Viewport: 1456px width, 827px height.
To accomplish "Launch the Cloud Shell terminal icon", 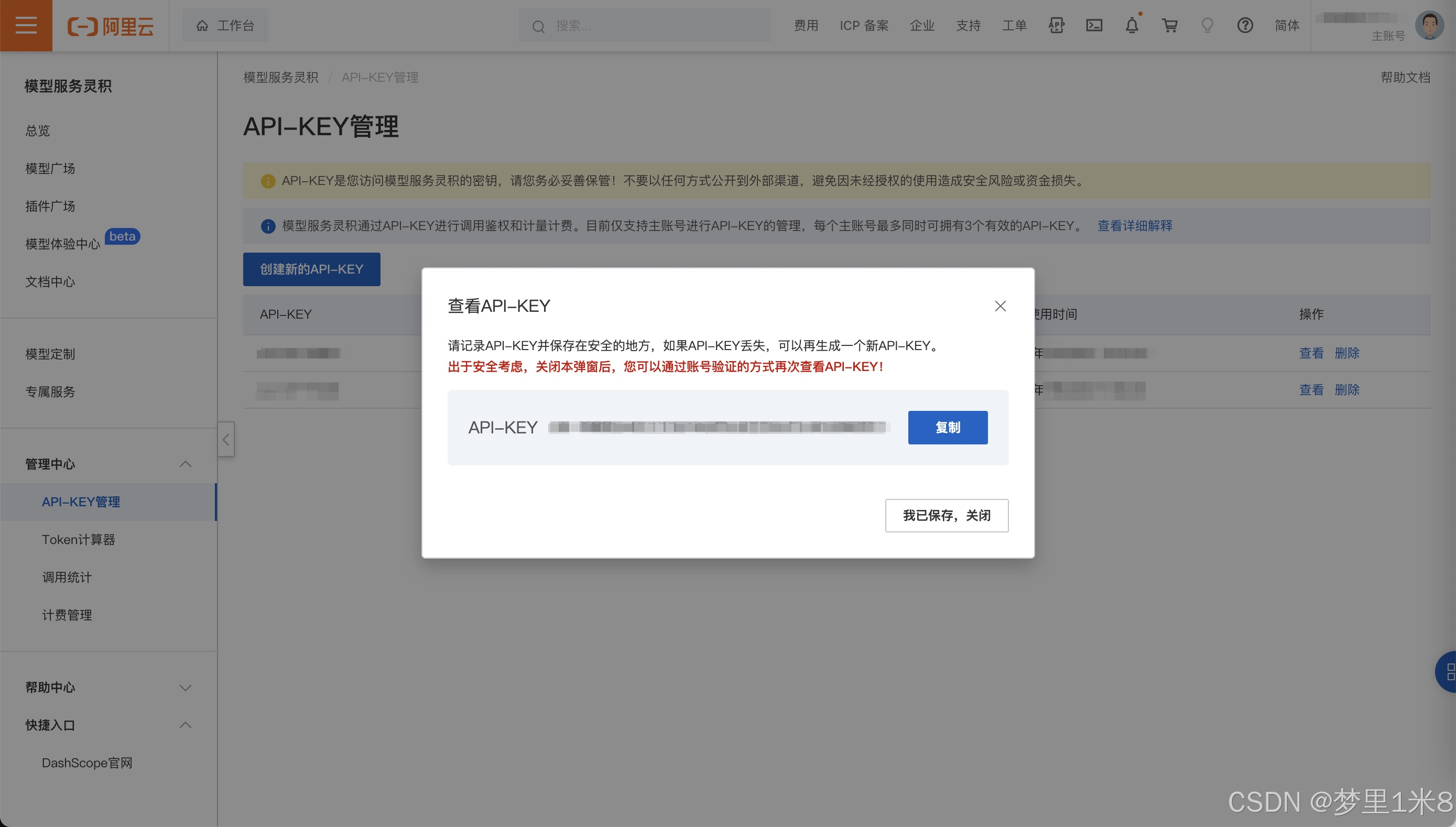I will 1094,26.
